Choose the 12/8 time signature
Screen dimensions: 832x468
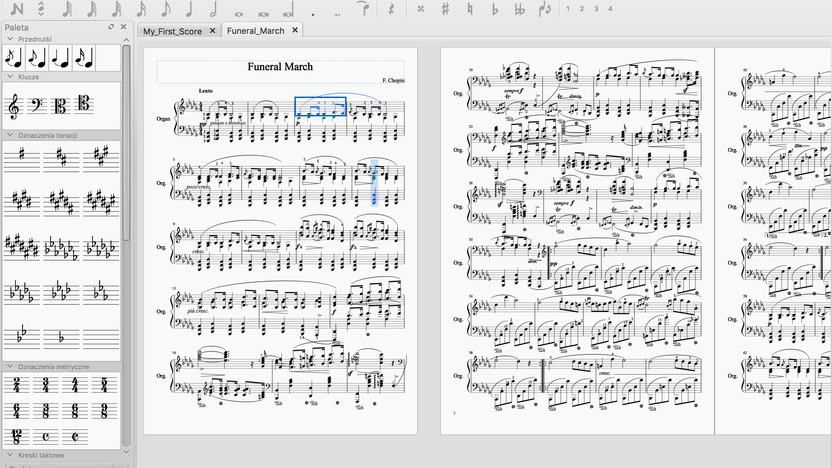(x=16, y=437)
